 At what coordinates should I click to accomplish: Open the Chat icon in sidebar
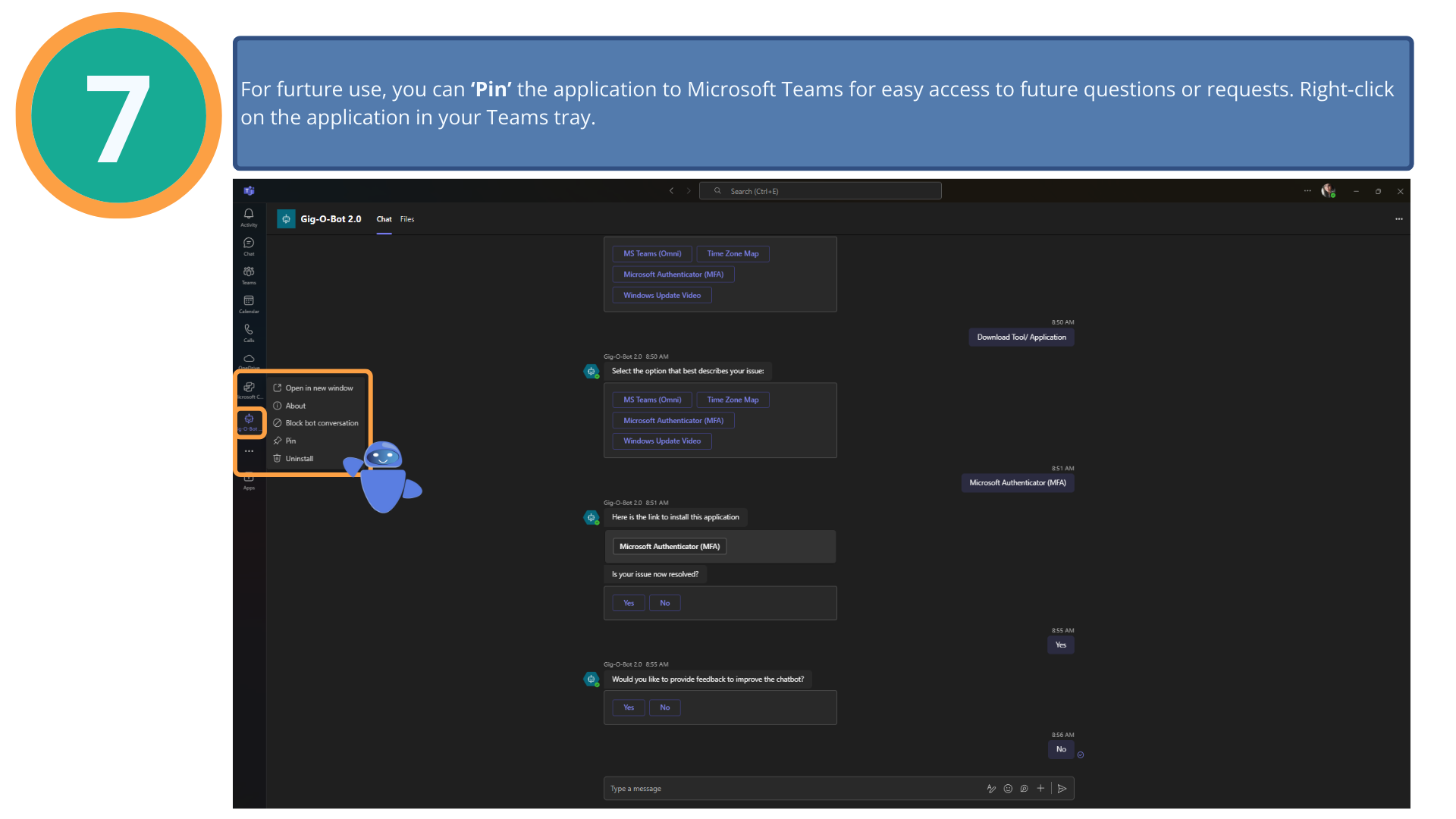click(249, 246)
